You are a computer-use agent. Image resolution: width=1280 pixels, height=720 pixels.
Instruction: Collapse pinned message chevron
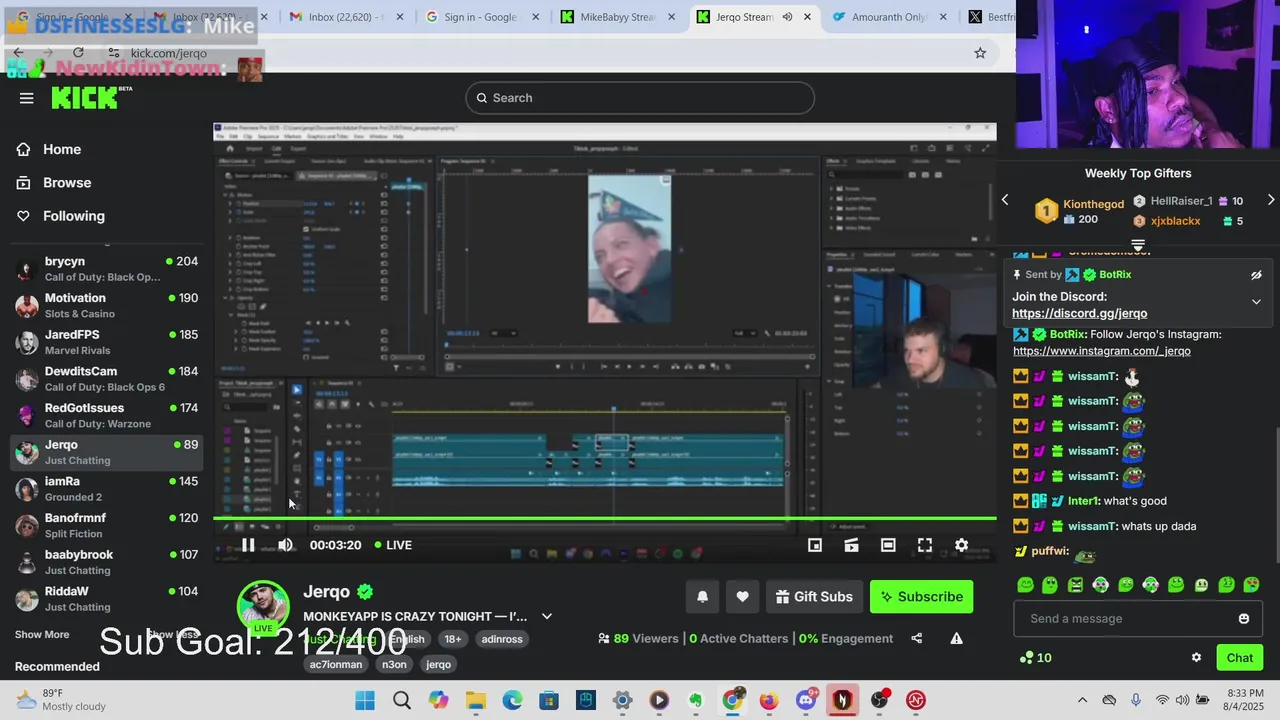(x=1256, y=301)
